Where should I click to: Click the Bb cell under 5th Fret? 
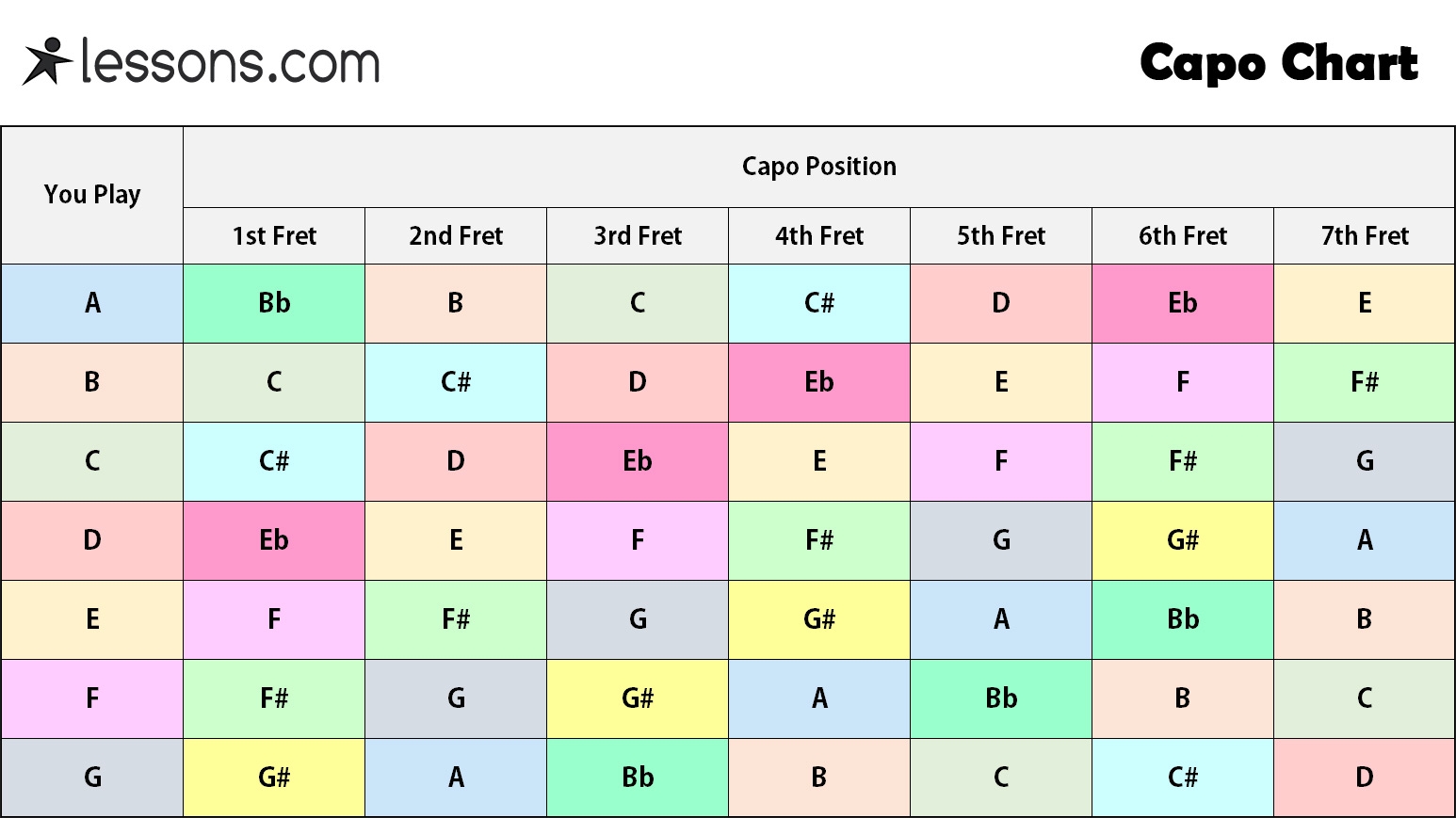pos(1001,698)
